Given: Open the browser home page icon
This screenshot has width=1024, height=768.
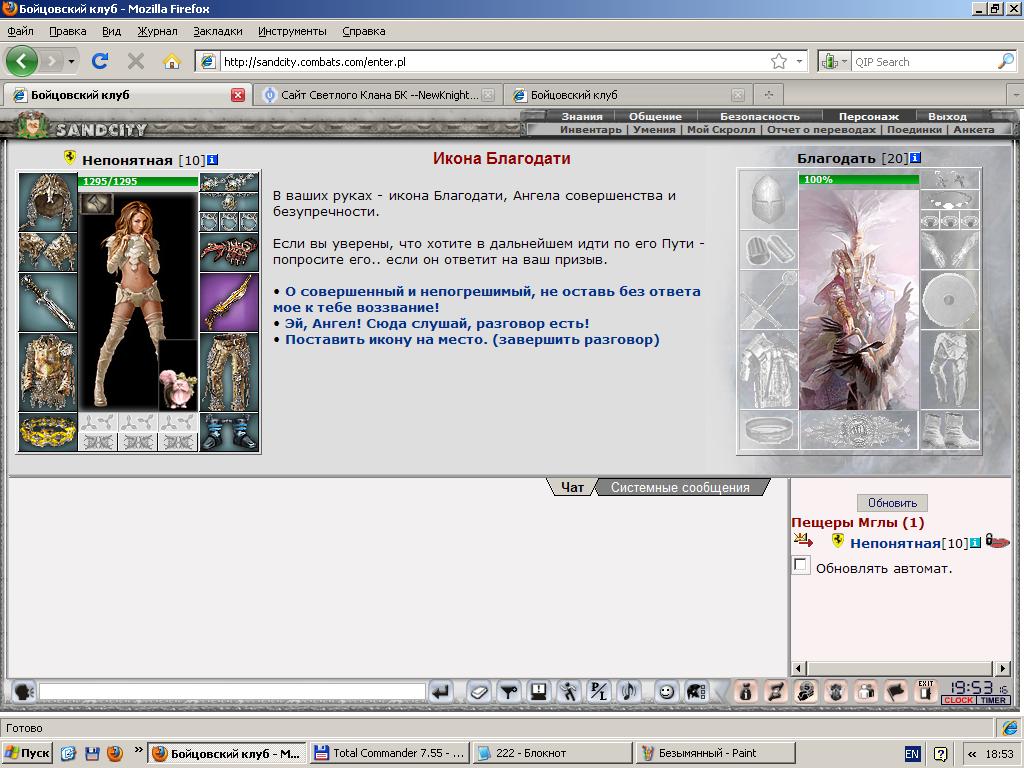Looking at the screenshot, I should pos(172,61).
